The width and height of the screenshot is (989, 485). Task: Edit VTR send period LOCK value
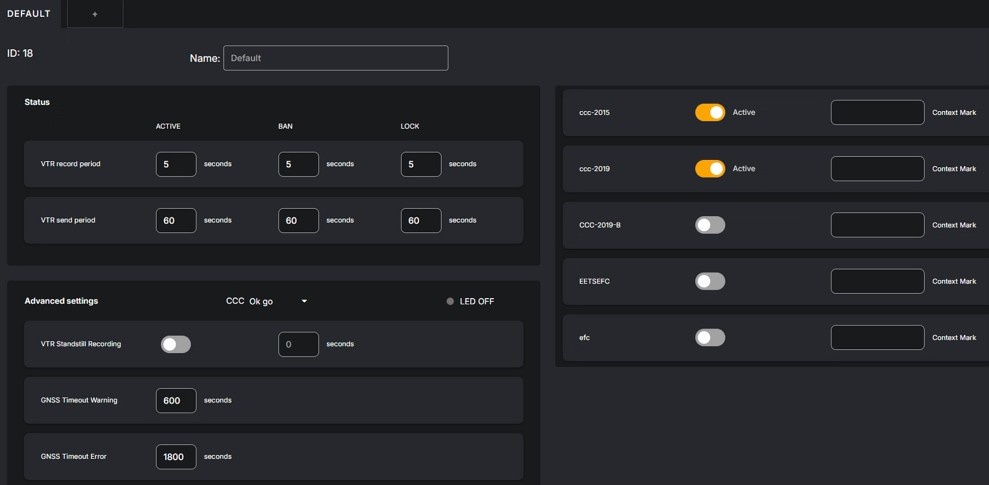(421, 221)
